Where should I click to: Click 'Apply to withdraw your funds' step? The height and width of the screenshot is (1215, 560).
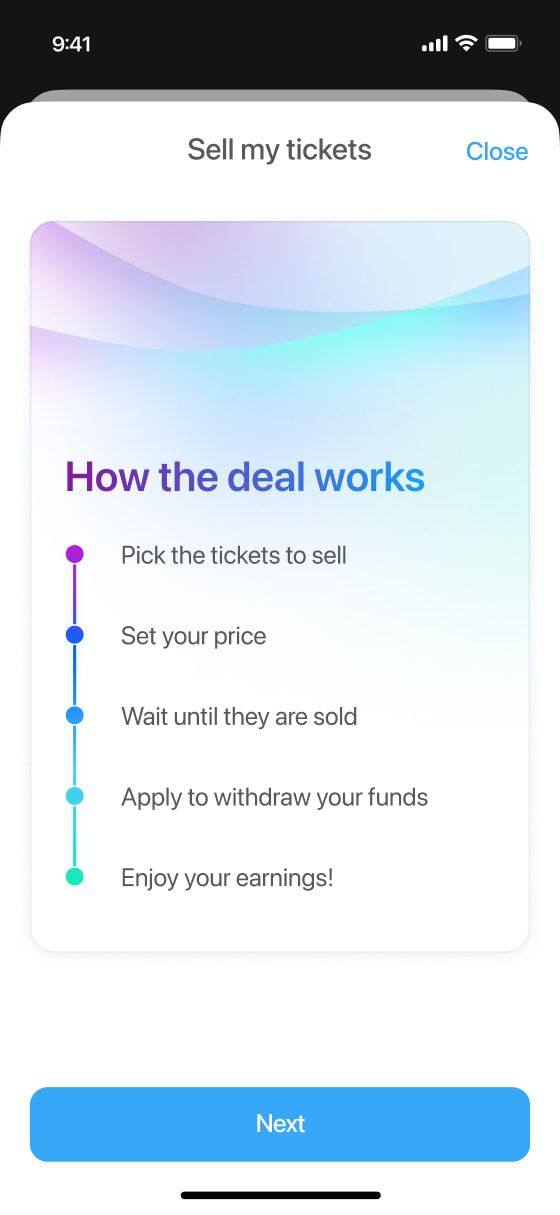coord(275,797)
